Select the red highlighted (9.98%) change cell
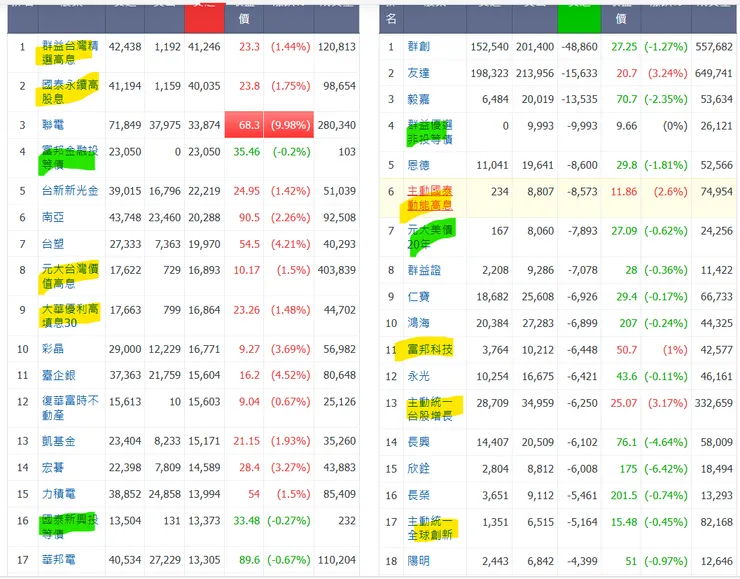Image resolution: width=740 pixels, height=579 pixels. pos(288,125)
